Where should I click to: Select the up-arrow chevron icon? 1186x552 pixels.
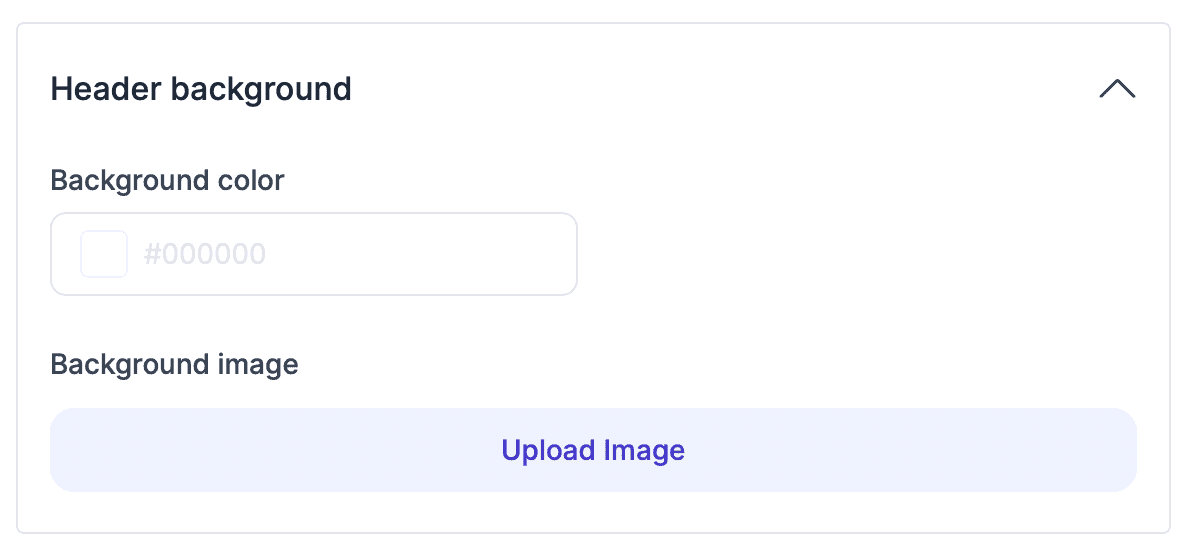click(x=1117, y=89)
